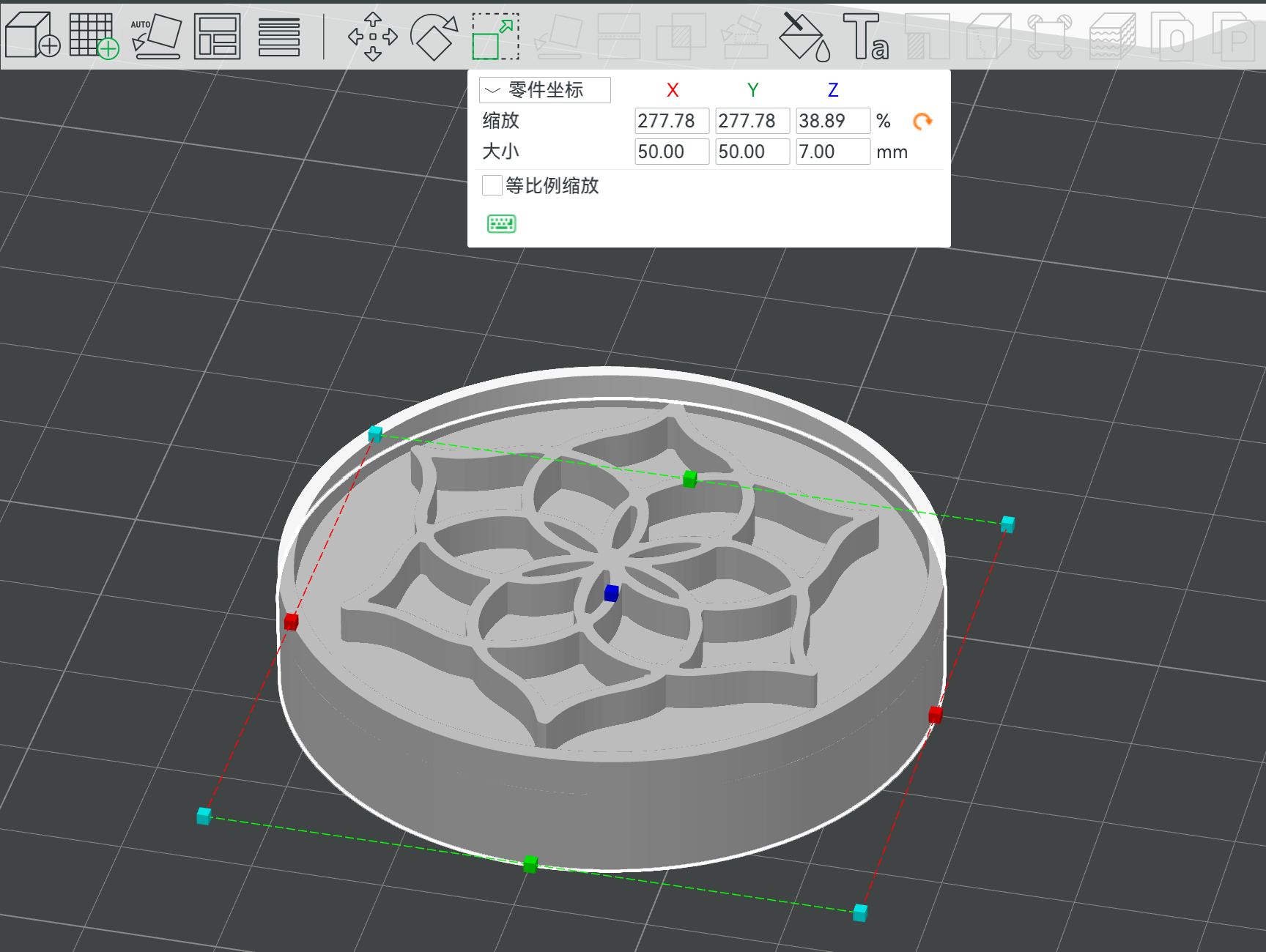Select the Text shape tool
The image size is (1266, 952).
click(866, 36)
